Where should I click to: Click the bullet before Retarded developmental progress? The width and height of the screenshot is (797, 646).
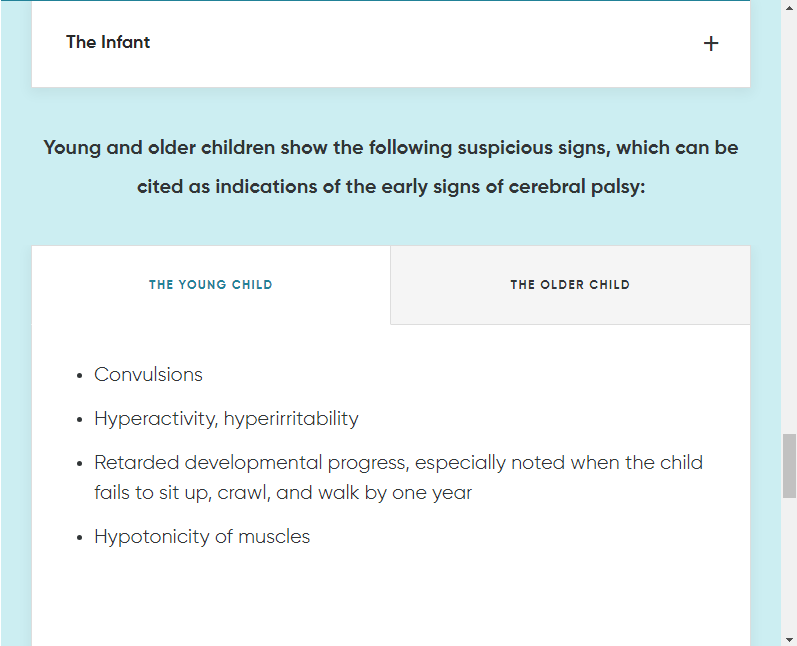[79, 464]
